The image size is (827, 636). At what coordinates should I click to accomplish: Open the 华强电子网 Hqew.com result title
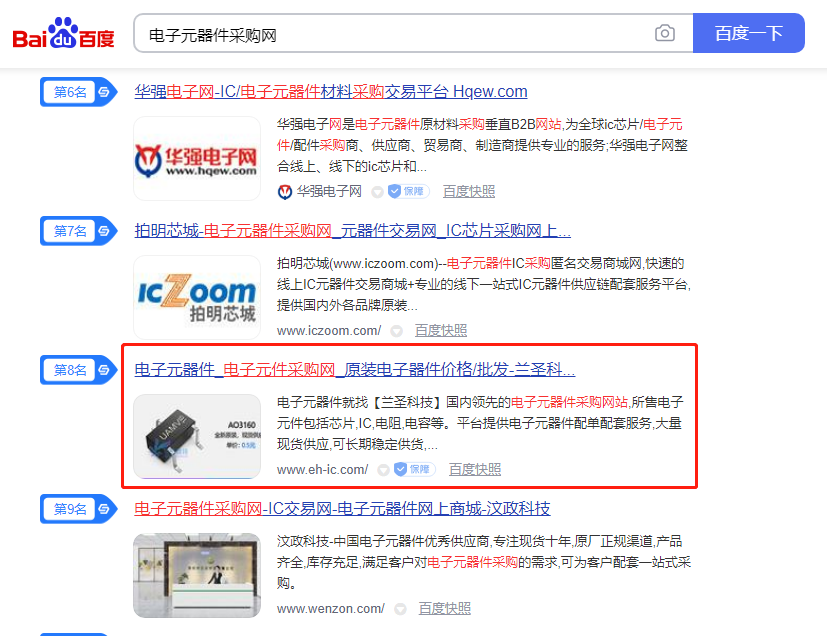coord(331,92)
